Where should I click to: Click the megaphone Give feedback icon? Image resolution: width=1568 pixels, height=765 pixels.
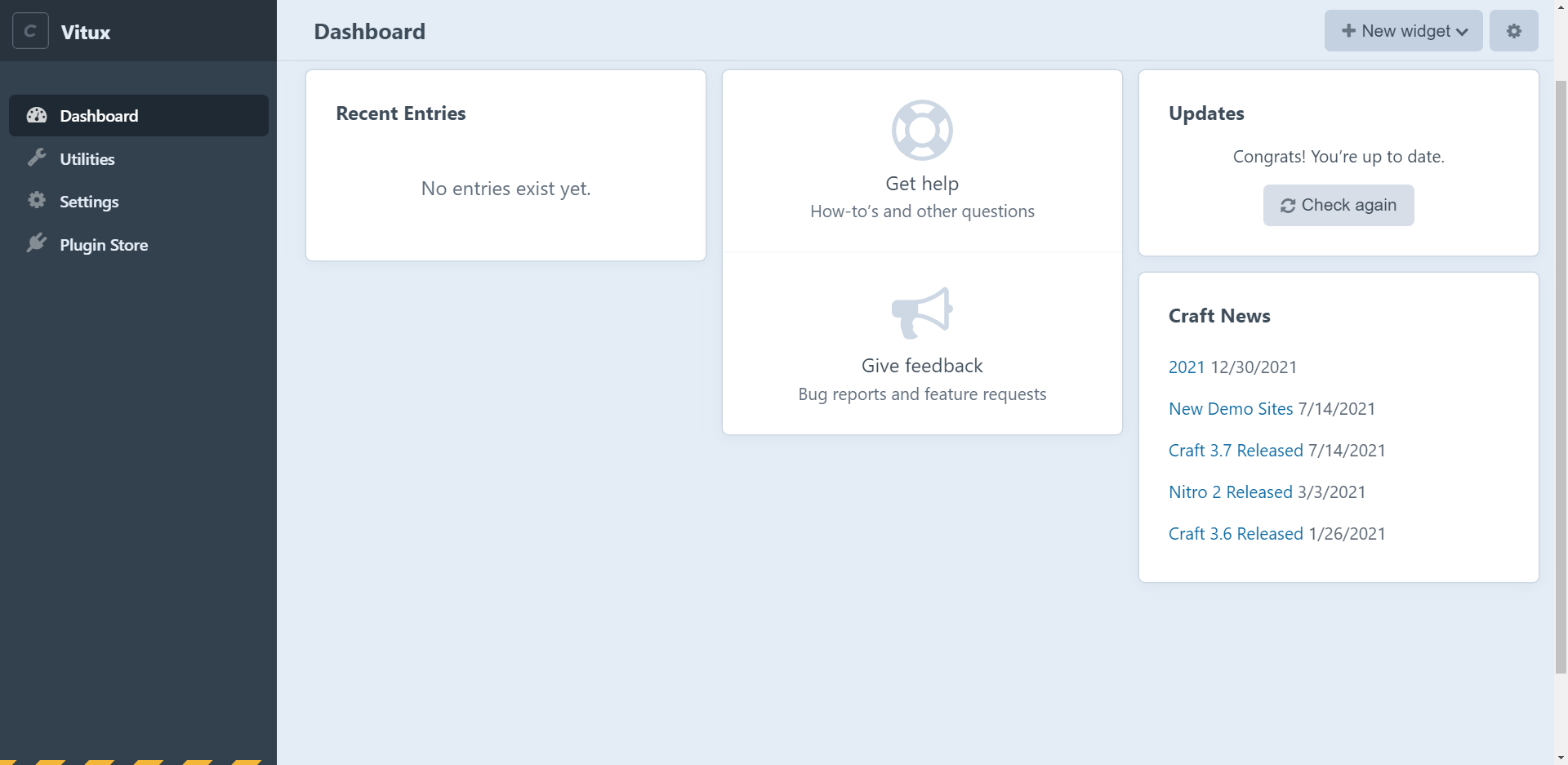[923, 312]
